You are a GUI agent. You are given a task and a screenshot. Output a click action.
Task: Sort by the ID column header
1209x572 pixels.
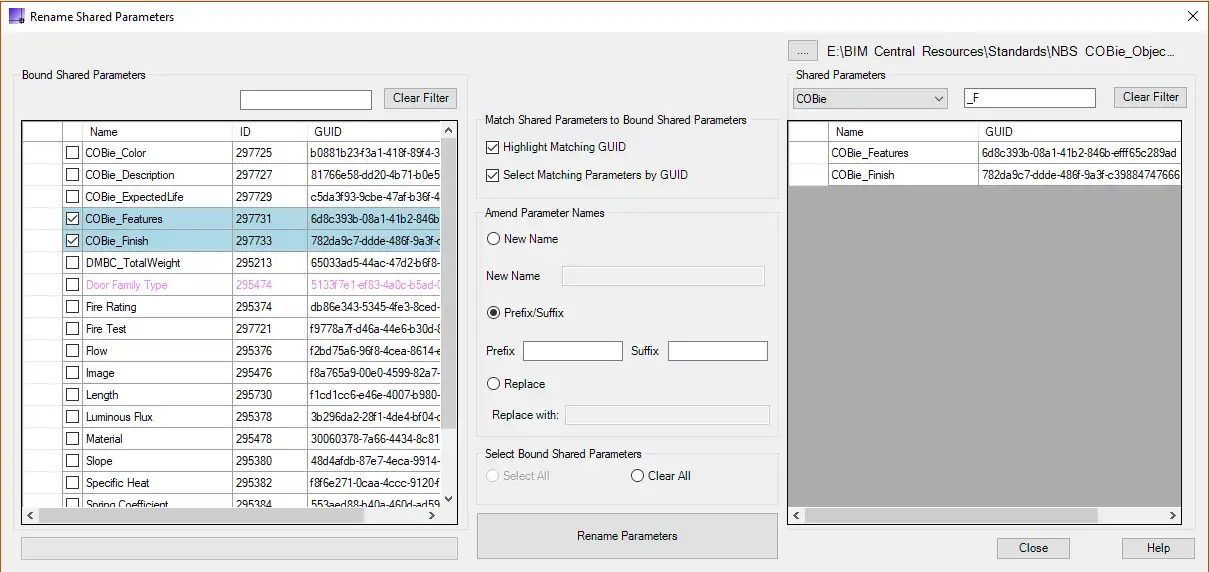[x=269, y=132]
